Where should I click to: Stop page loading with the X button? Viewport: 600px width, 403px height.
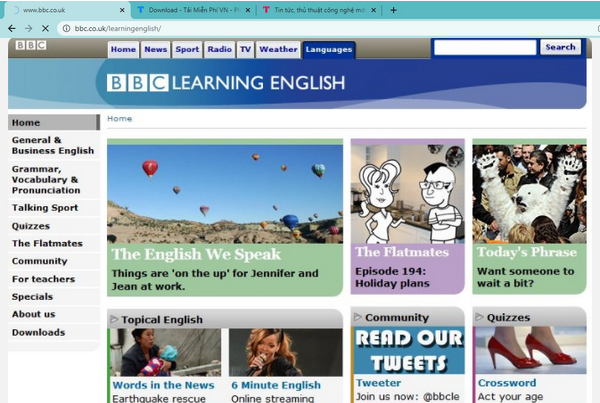pos(45,28)
